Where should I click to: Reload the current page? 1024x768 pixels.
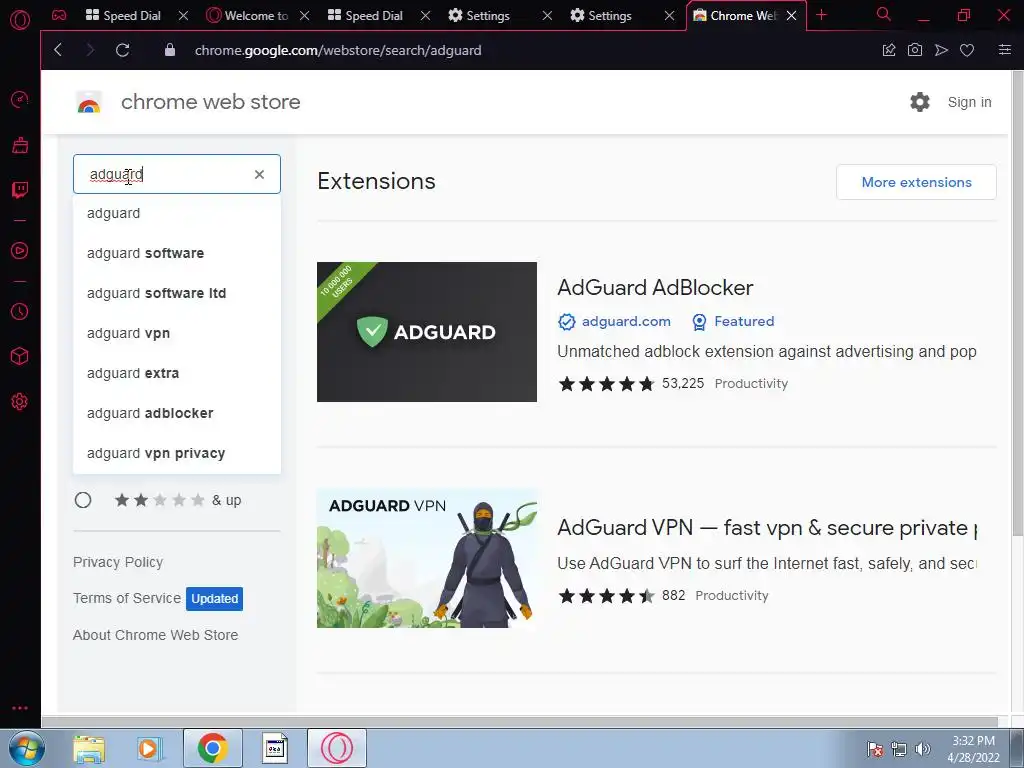(122, 50)
